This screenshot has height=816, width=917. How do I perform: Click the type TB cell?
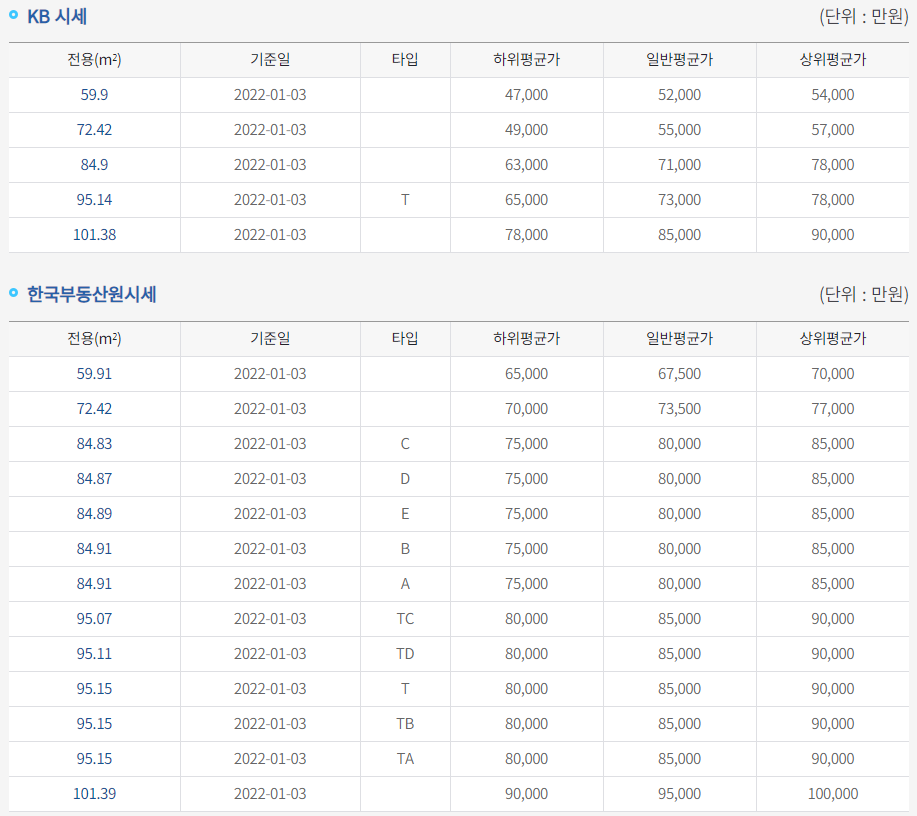tap(405, 724)
